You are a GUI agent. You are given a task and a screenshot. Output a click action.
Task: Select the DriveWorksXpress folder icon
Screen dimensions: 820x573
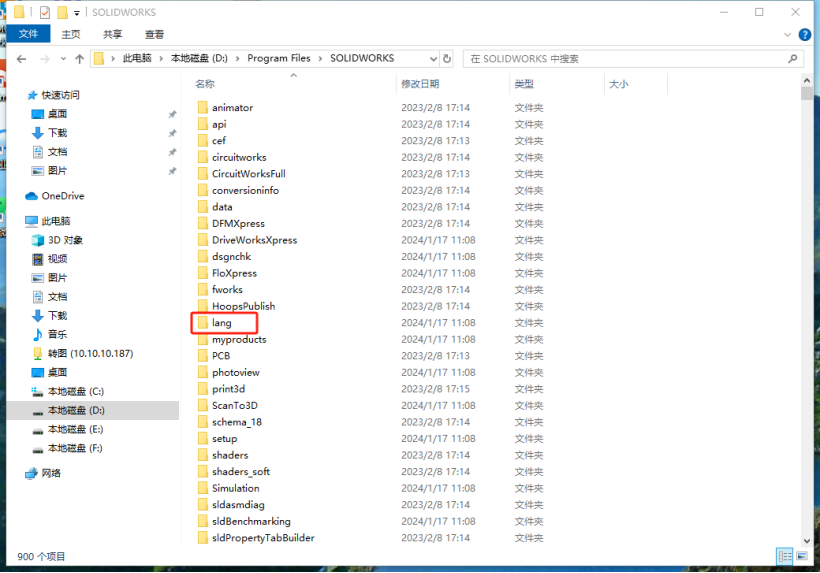[x=203, y=239]
